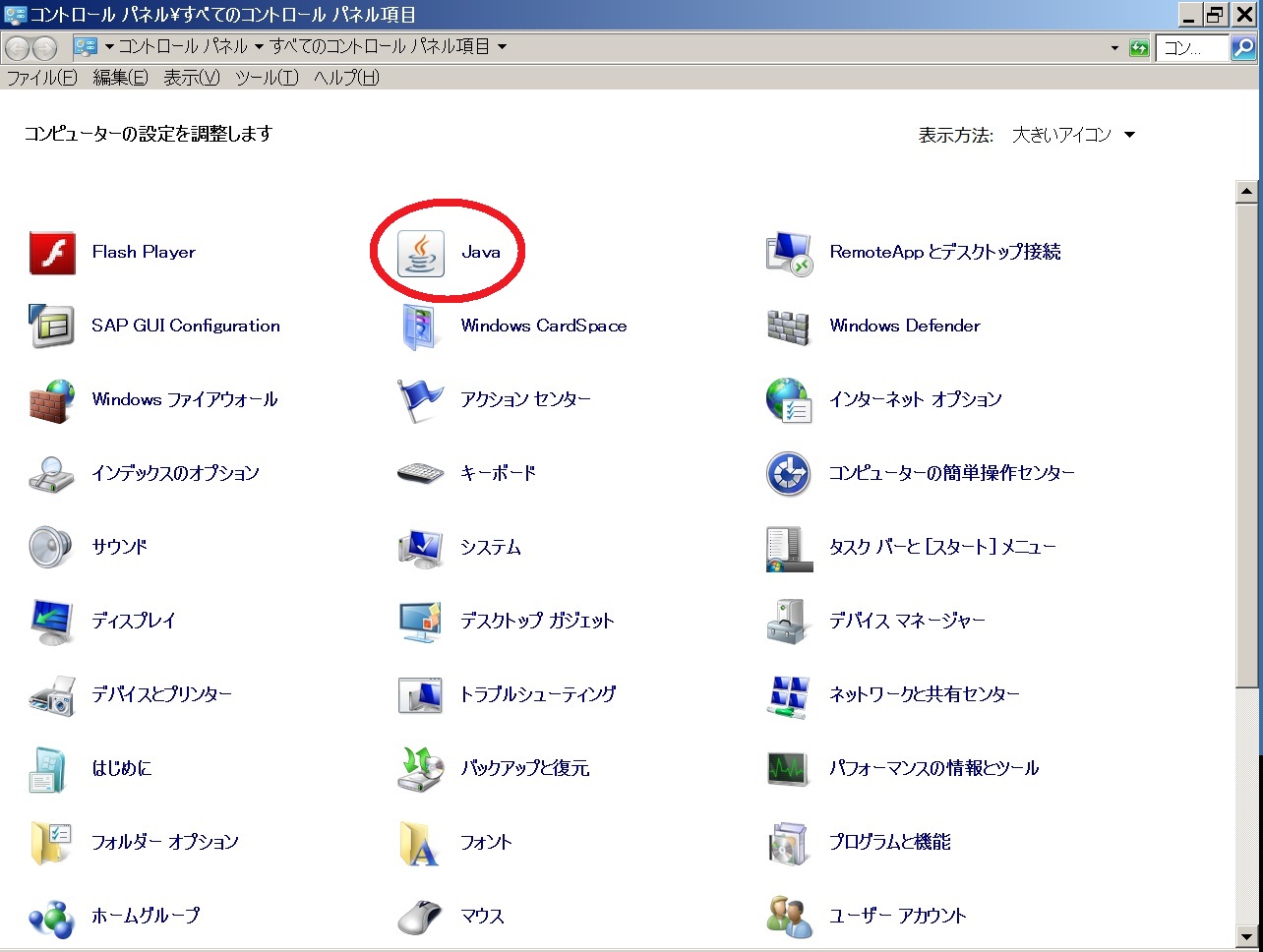This screenshot has height=952, width=1263.
Task: Click the search input field
Action: point(1192,48)
